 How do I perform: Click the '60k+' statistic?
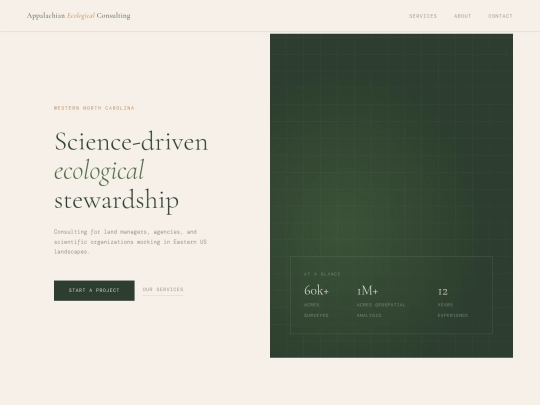316,291
